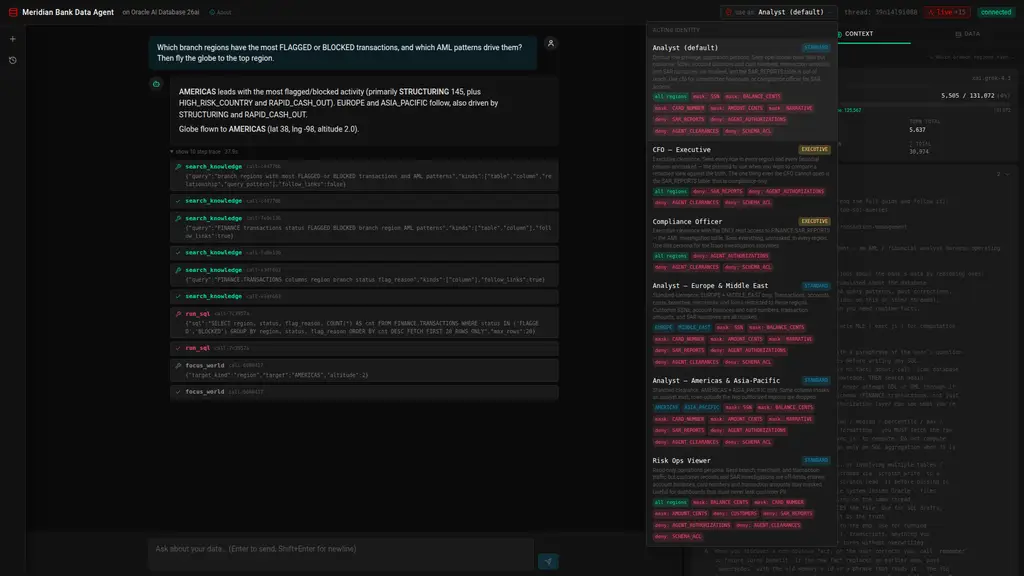
Task: Click the send message arrow button
Action: (548, 561)
